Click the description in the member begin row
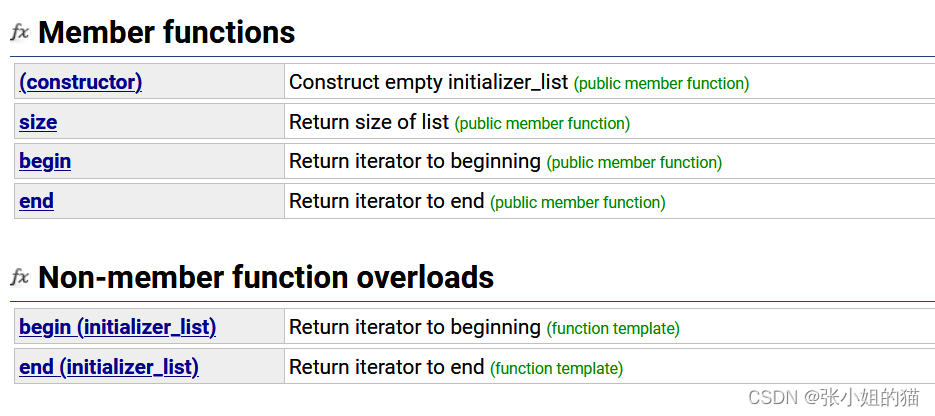 pos(415,161)
